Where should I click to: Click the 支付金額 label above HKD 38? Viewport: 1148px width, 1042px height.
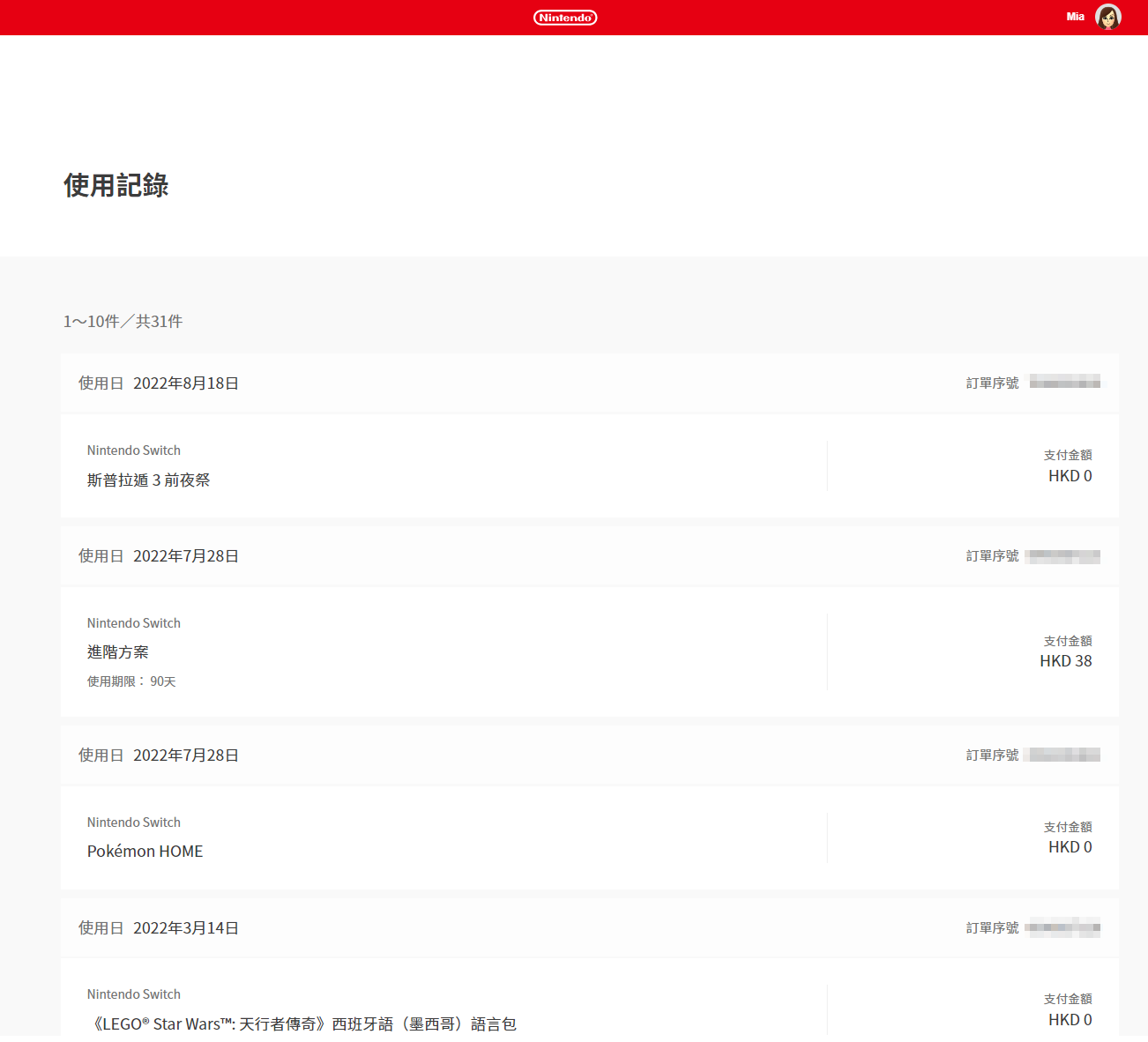pyautogui.click(x=1068, y=641)
